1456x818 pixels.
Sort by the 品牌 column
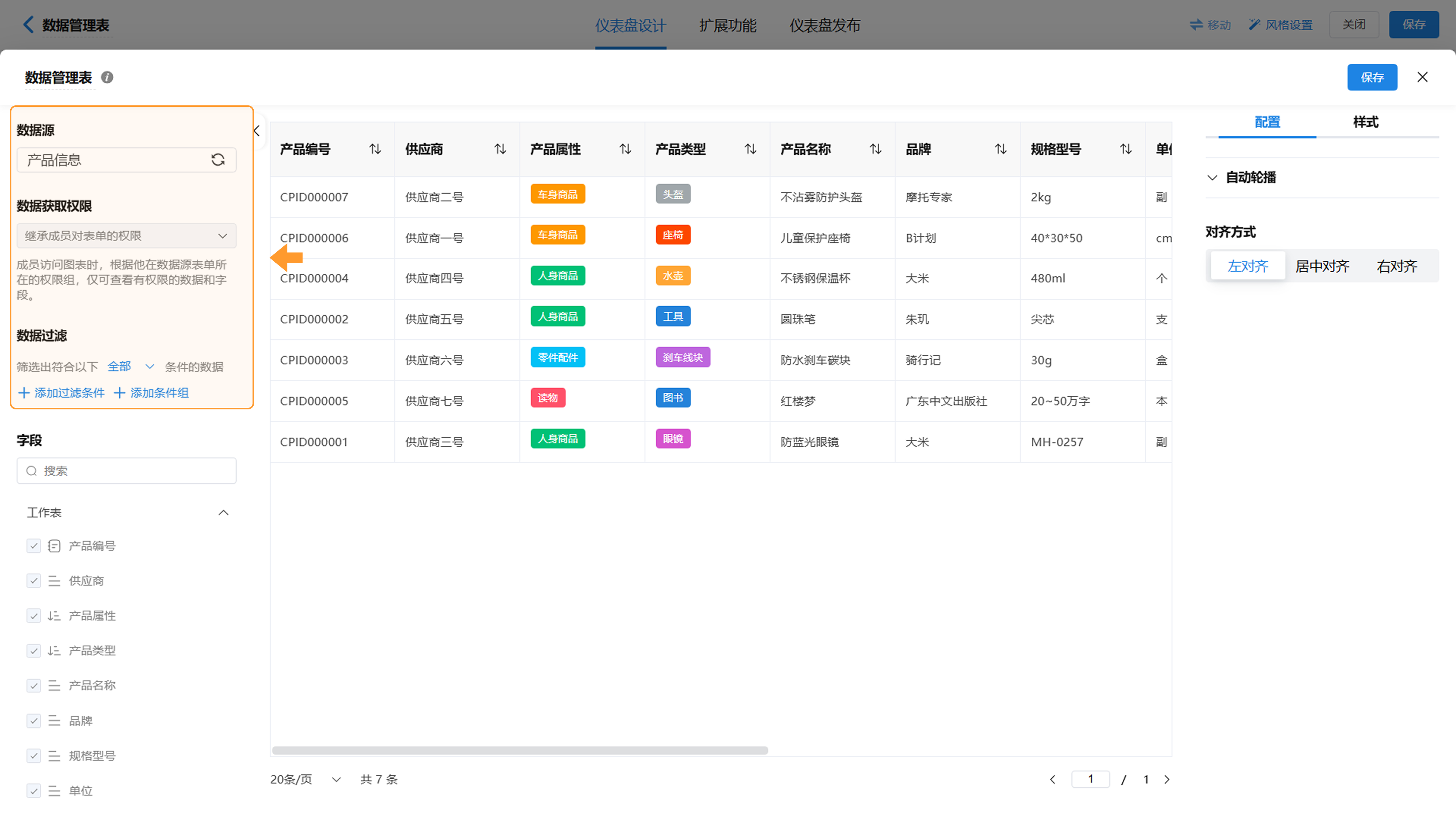[1001, 149]
